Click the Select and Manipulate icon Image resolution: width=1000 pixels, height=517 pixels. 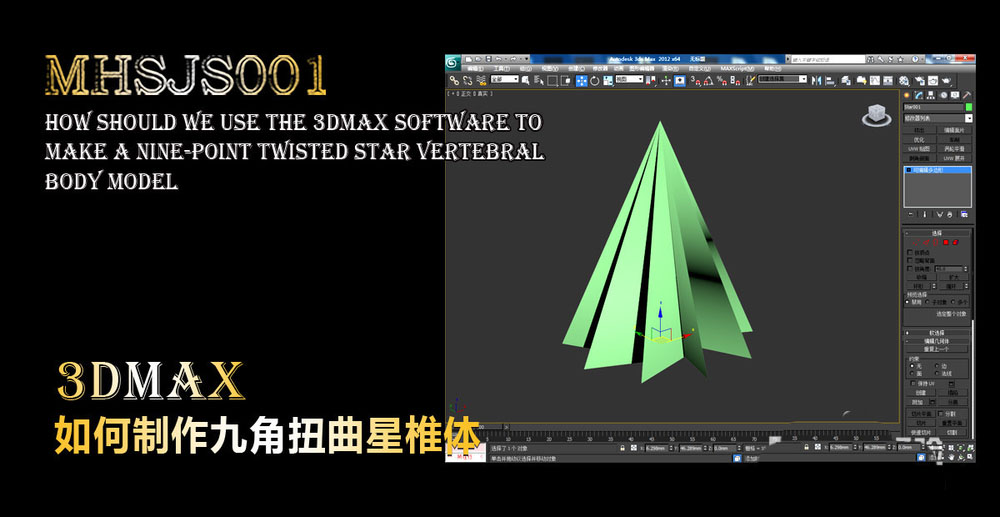coord(666,80)
